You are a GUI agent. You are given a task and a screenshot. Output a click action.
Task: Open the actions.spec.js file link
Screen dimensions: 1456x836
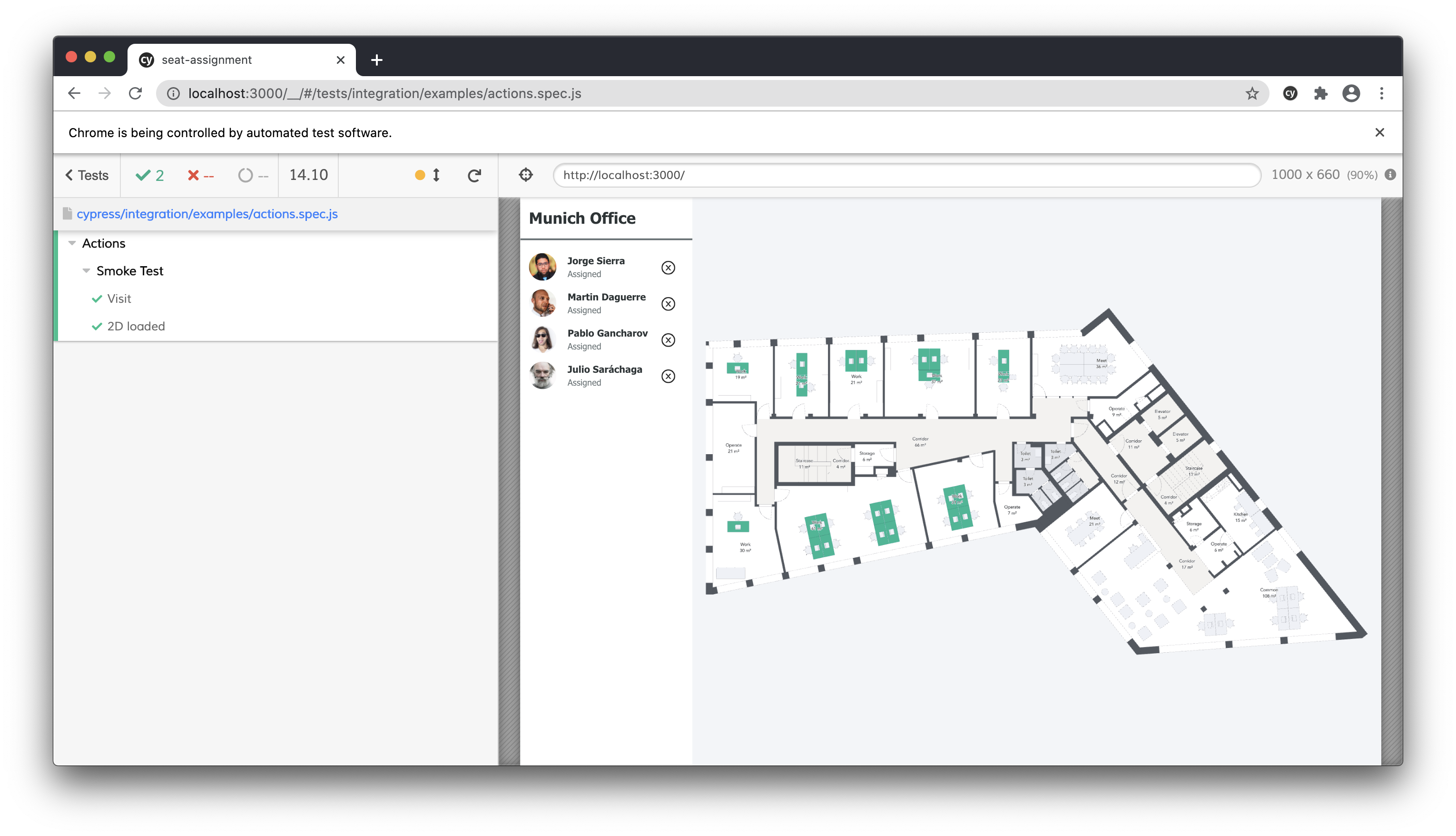coord(207,214)
